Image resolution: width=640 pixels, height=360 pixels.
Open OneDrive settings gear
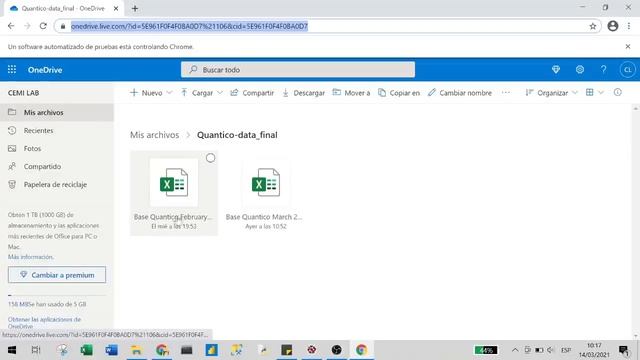pyautogui.click(x=580, y=70)
